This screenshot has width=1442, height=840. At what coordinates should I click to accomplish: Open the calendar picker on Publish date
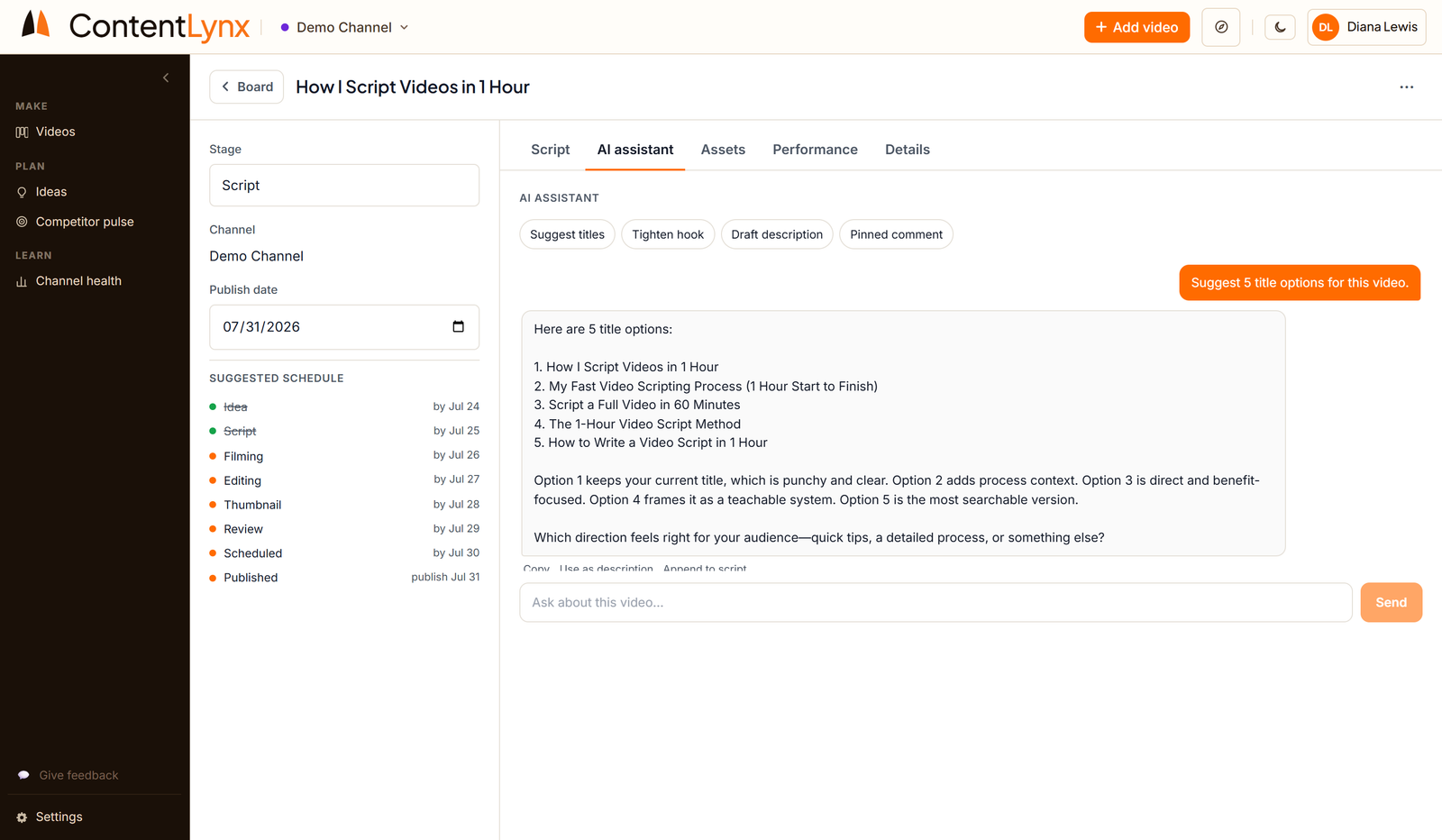pyautogui.click(x=458, y=326)
